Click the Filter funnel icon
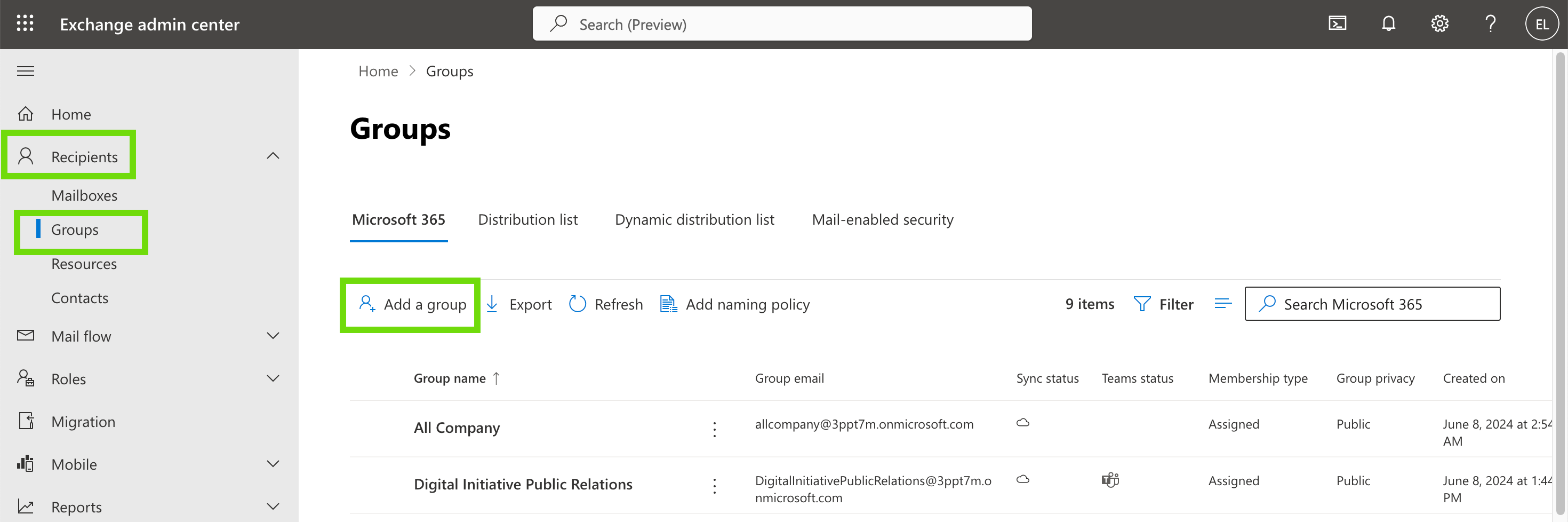 (x=1142, y=304)
